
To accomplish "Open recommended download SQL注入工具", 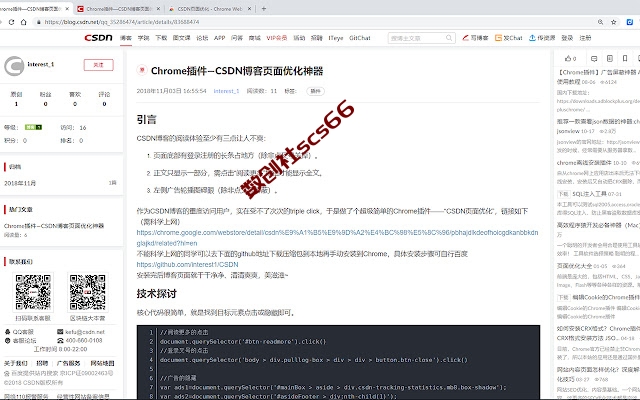I will (x=589, y=193).
